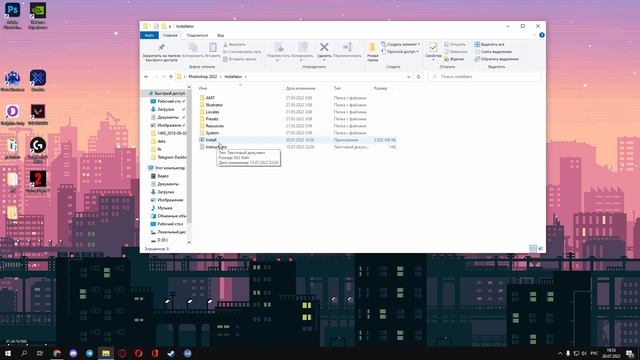Viewport: 640px width, 360px height.
Task: Click the Delete (Удалить) X icon
Action: (324, 47)
